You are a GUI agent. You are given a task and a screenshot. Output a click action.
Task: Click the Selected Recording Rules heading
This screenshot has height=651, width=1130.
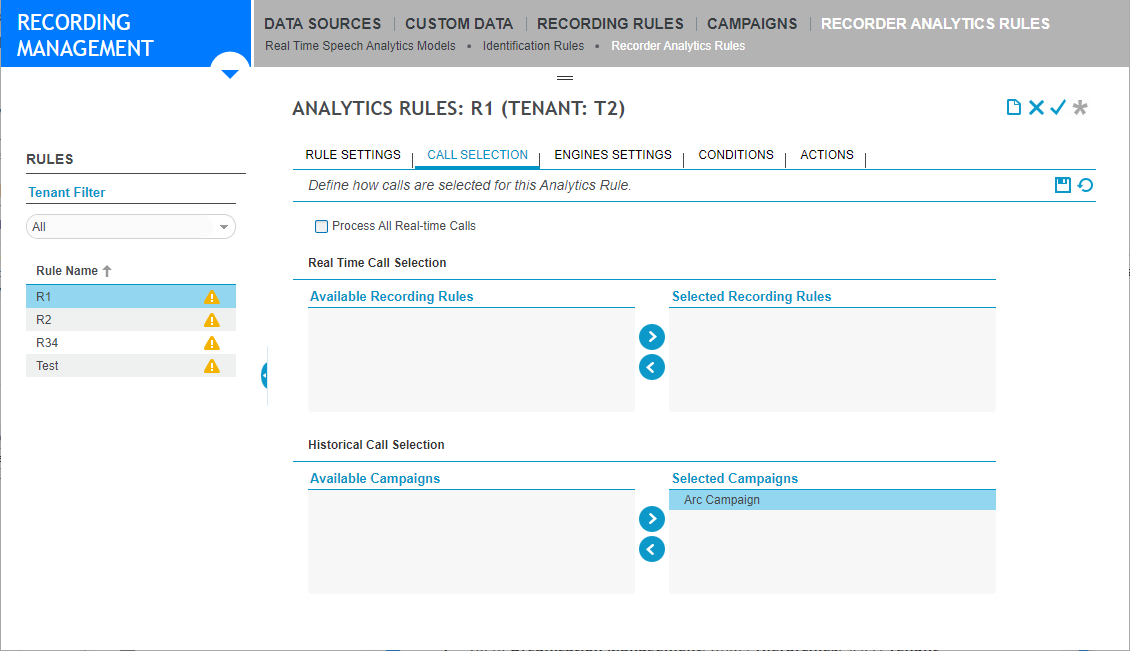(751, 296)
